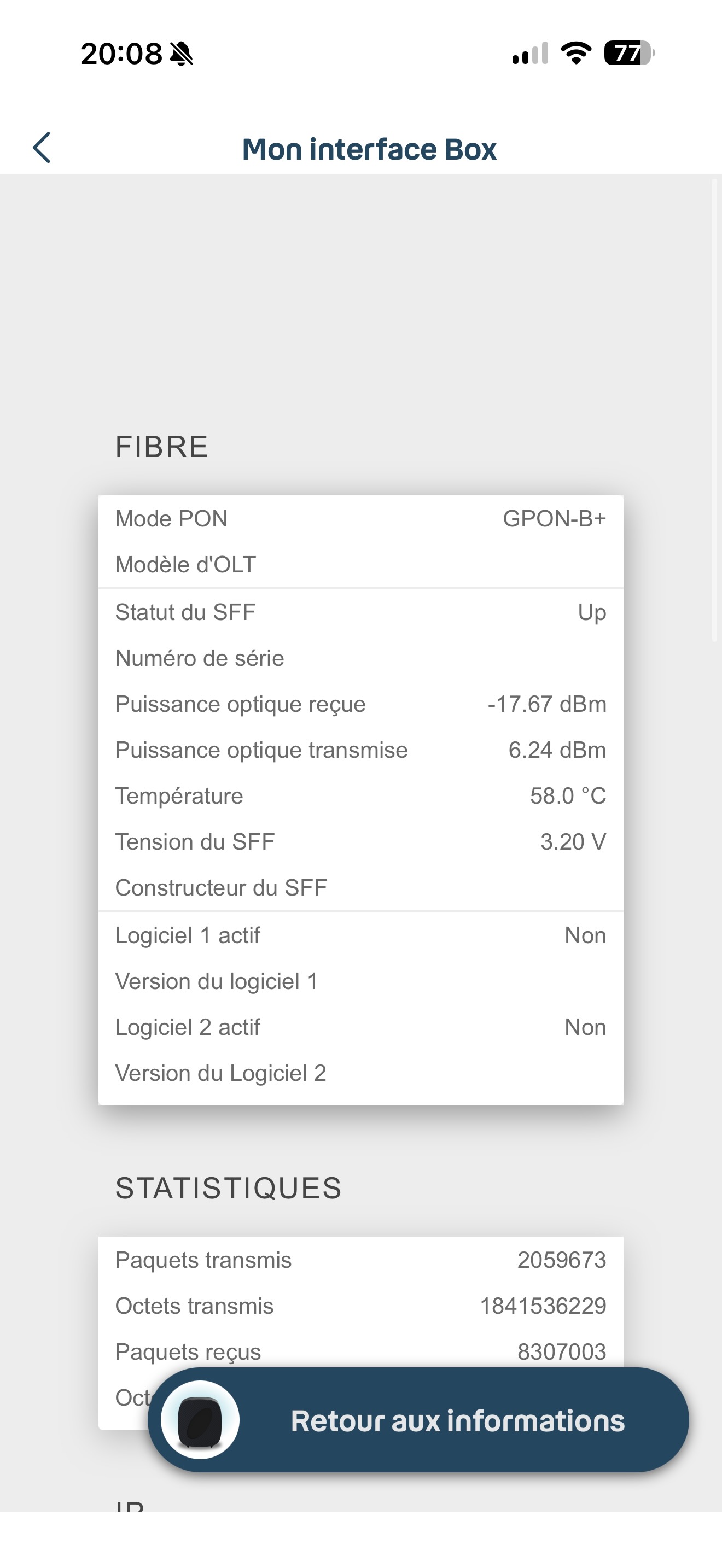
Task: Select the Logiciel 2 actif row
Action: [x=360, y=1027]
